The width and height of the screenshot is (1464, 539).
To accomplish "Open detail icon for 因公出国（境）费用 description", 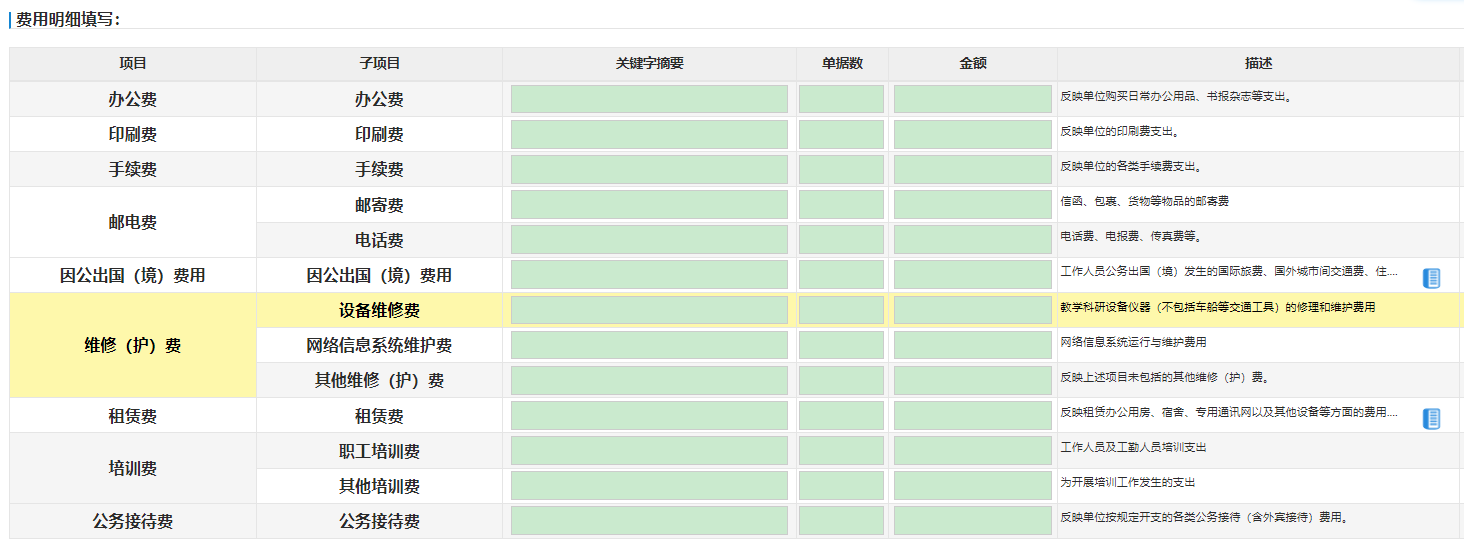I will tap(1431, 278).
